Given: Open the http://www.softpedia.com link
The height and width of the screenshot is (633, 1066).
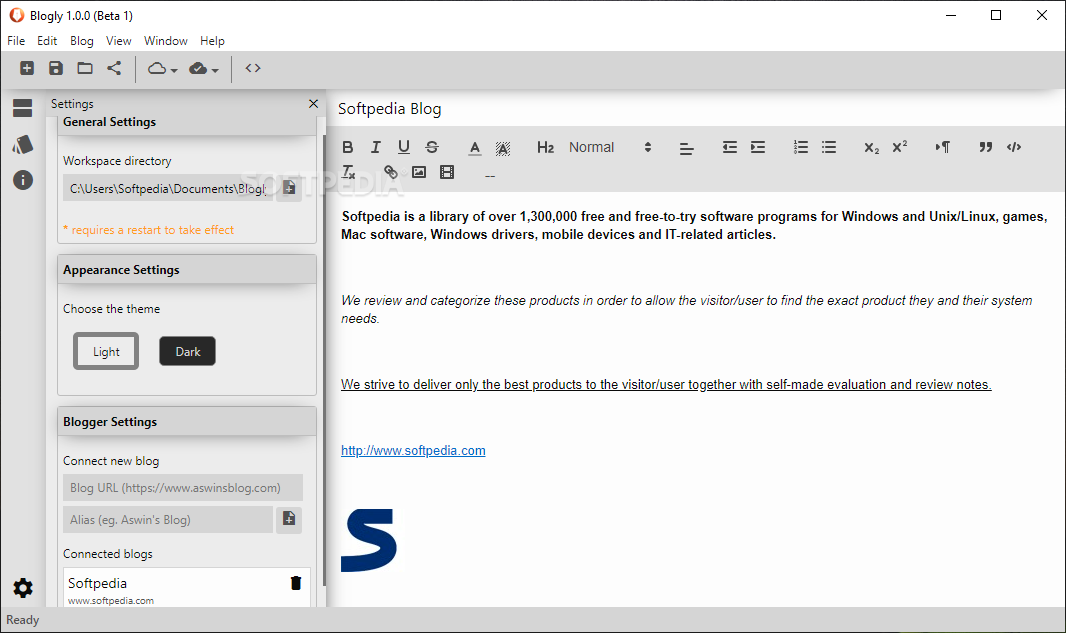Looking at the screenshot, I should point(413,450).
